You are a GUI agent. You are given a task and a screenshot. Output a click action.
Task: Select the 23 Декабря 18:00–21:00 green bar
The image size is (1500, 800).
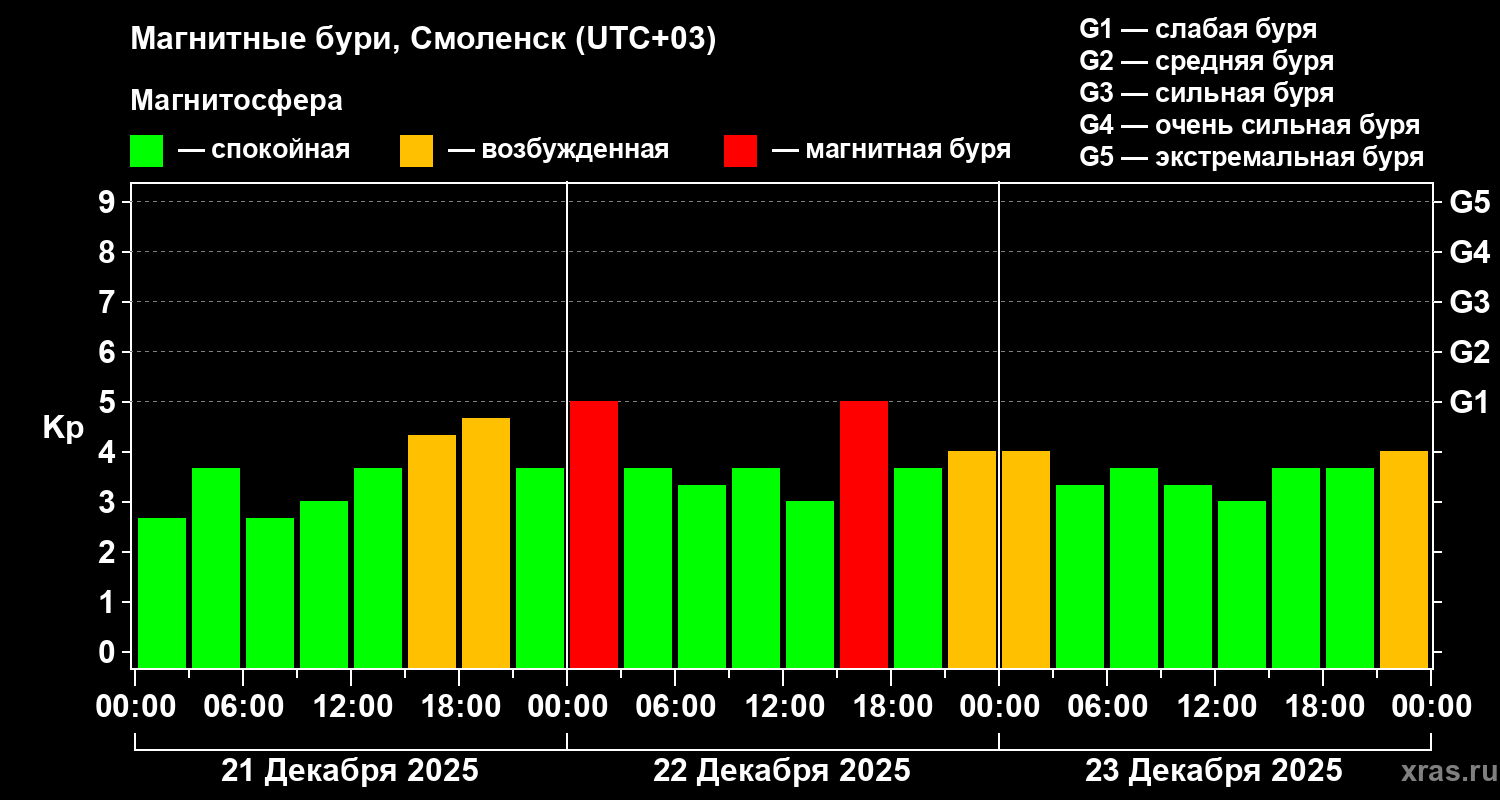(x=1350, y=568)
